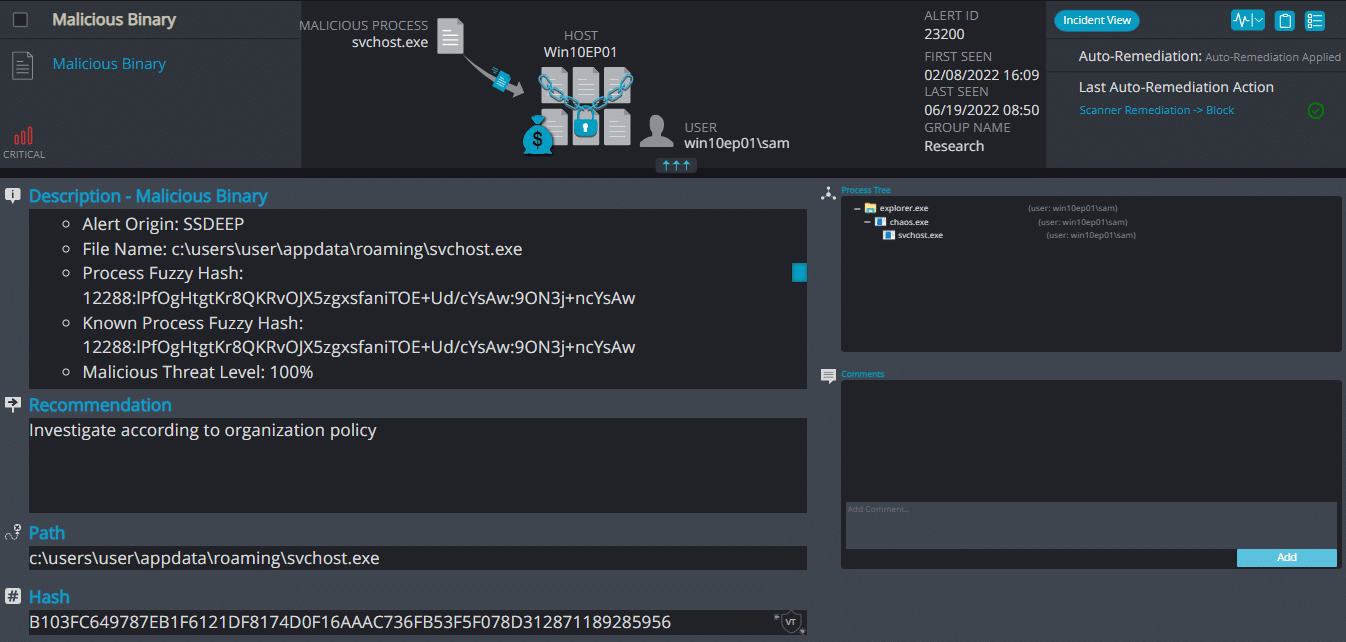Click the CRITICAL severity bars icon
Viewport: 1346px width, 642px height.
click(24, 136)
